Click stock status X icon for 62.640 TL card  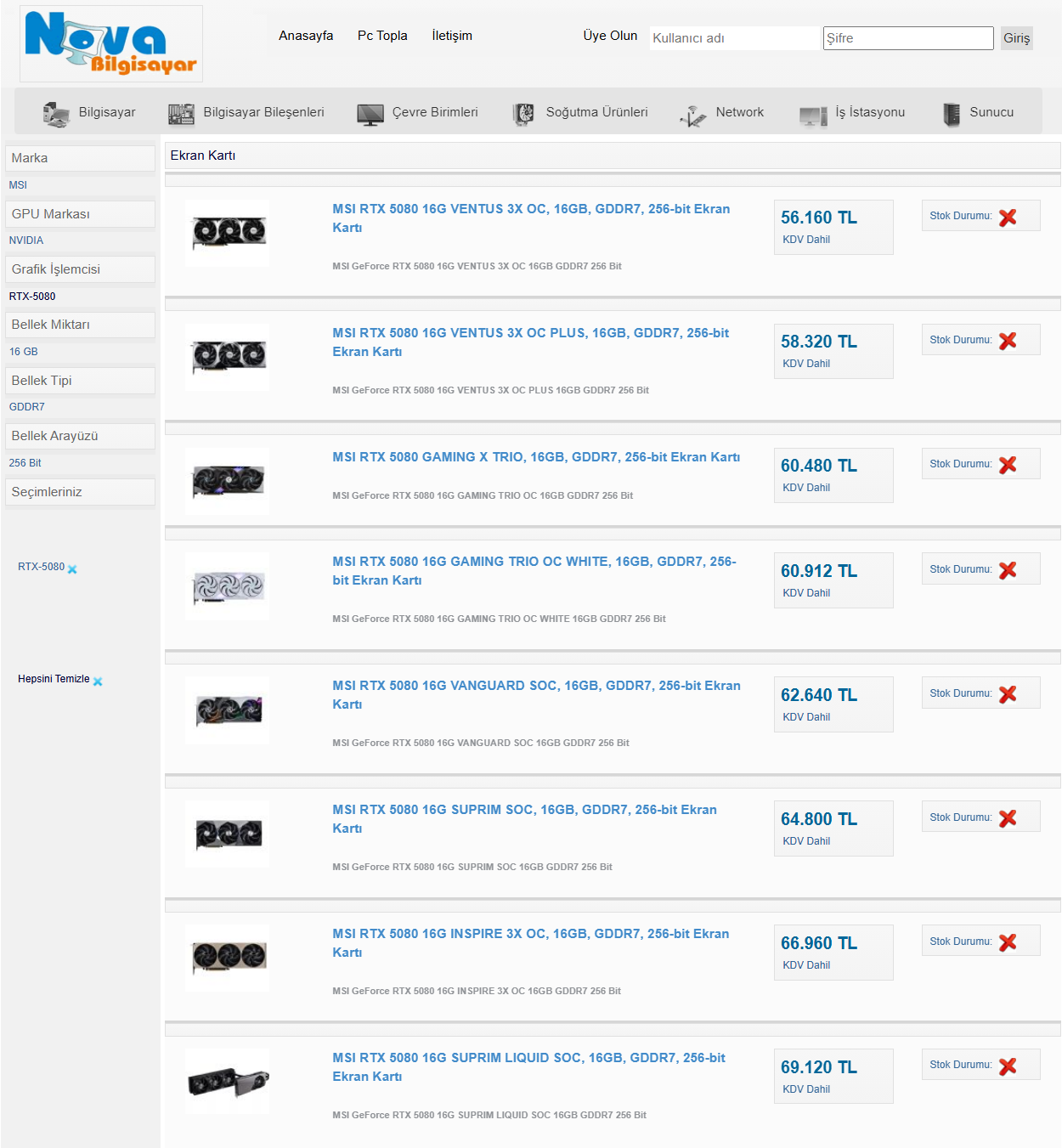(x=1008, y=695)
